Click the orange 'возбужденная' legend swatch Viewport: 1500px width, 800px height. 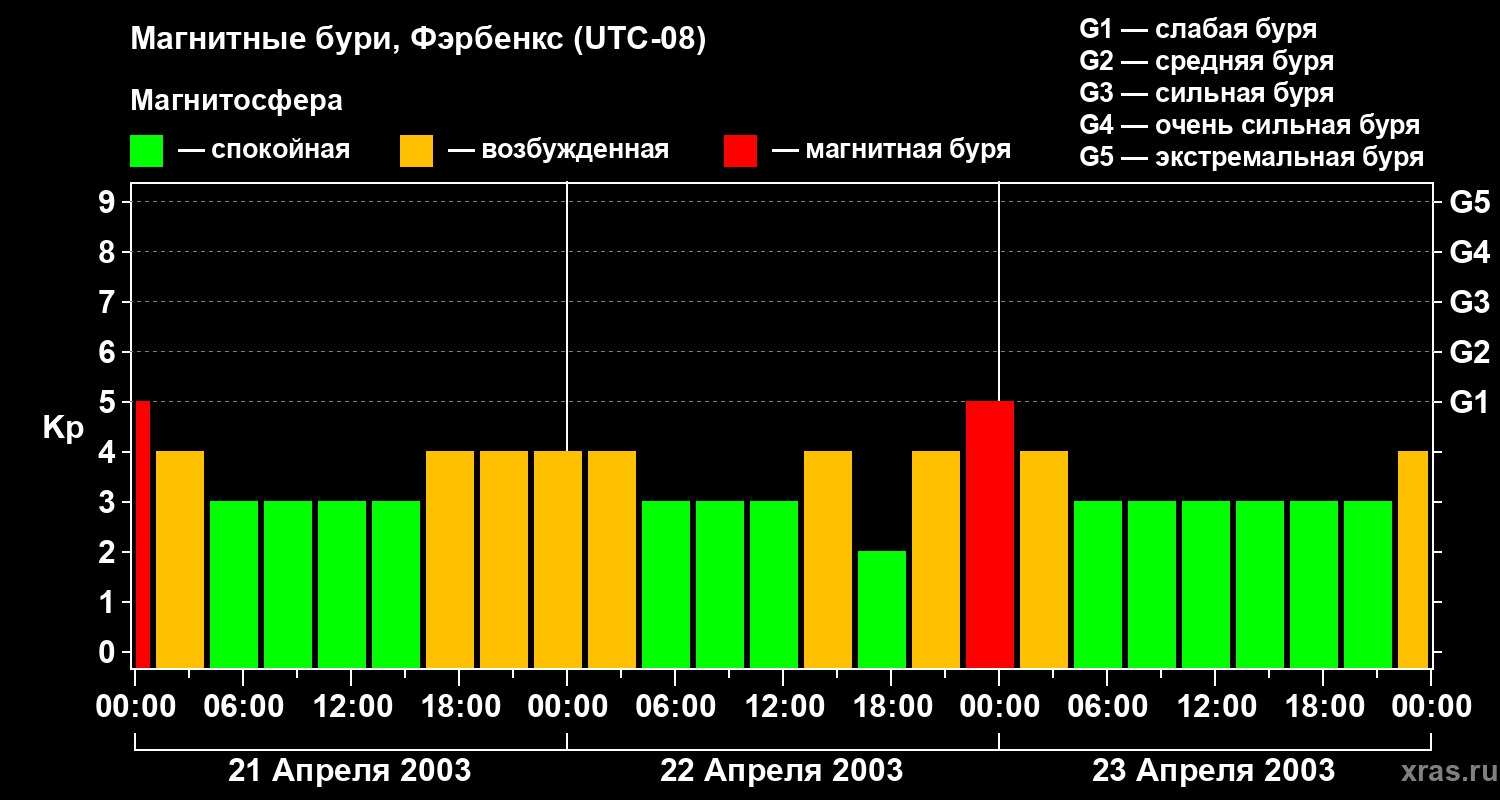click(416, 151)
